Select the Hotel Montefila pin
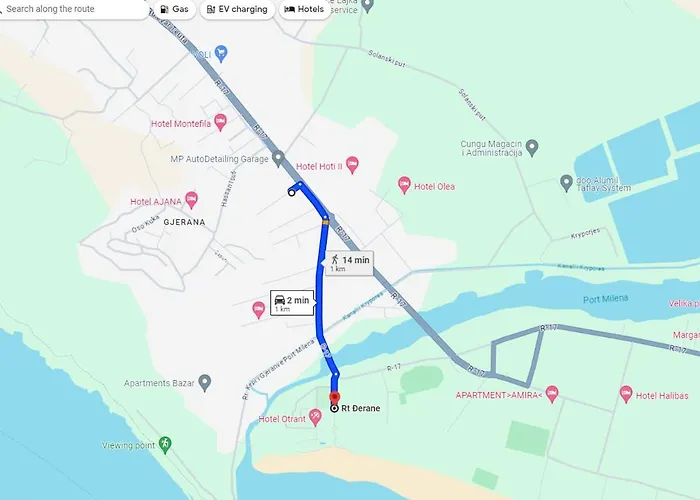Image resolution: width=700 pixels, height=500 pixels. [220, 122]
